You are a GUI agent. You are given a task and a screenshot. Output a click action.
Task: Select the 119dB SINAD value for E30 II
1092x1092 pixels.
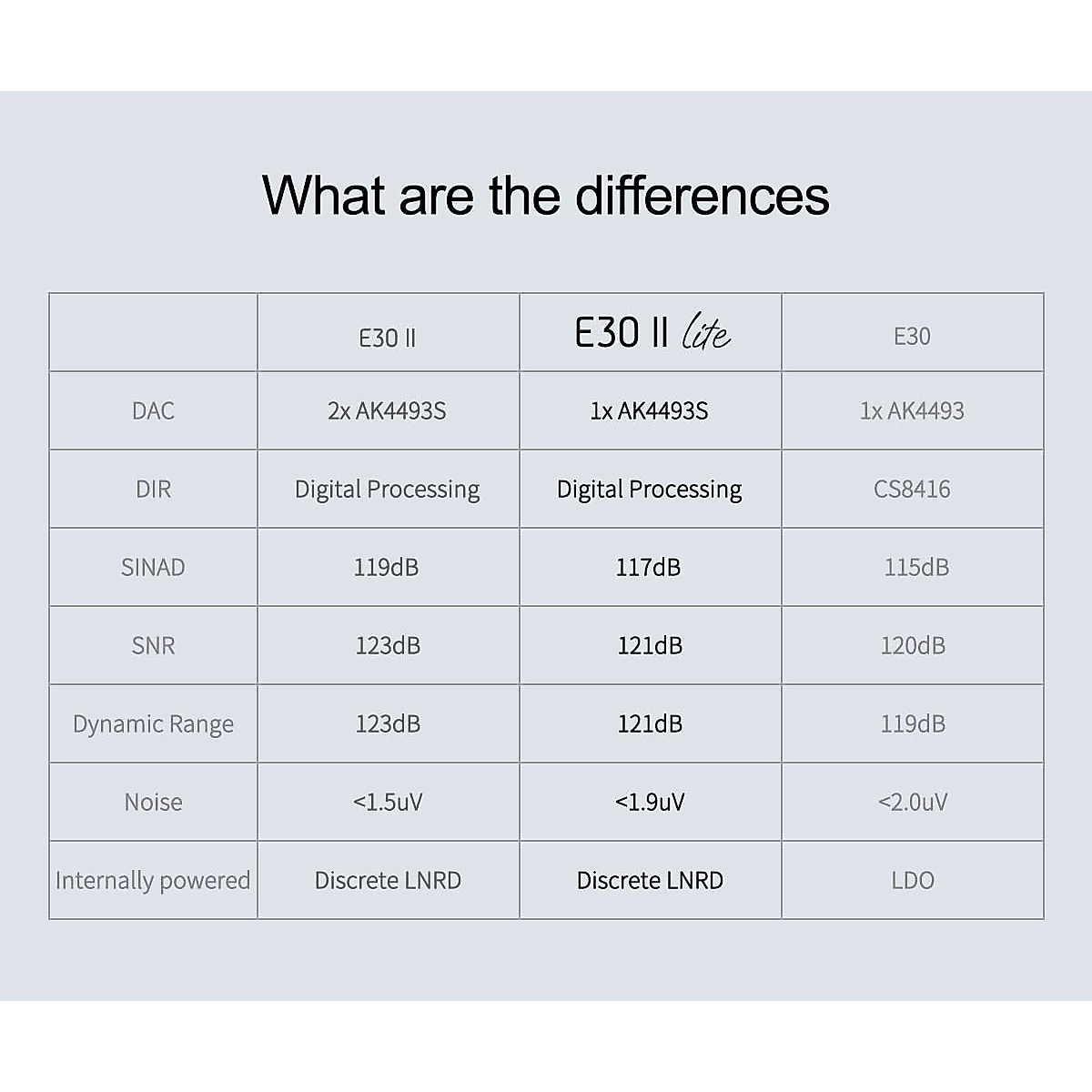(387, 568)
